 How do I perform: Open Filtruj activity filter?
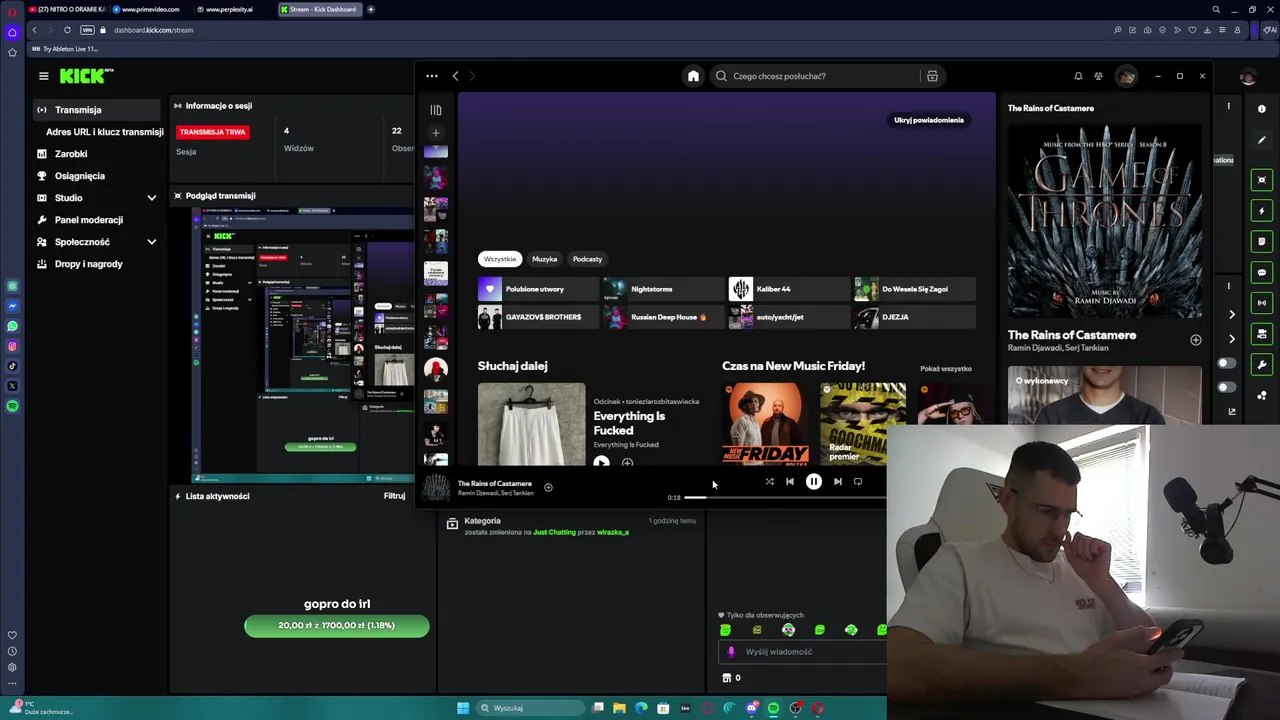(394, 496)
